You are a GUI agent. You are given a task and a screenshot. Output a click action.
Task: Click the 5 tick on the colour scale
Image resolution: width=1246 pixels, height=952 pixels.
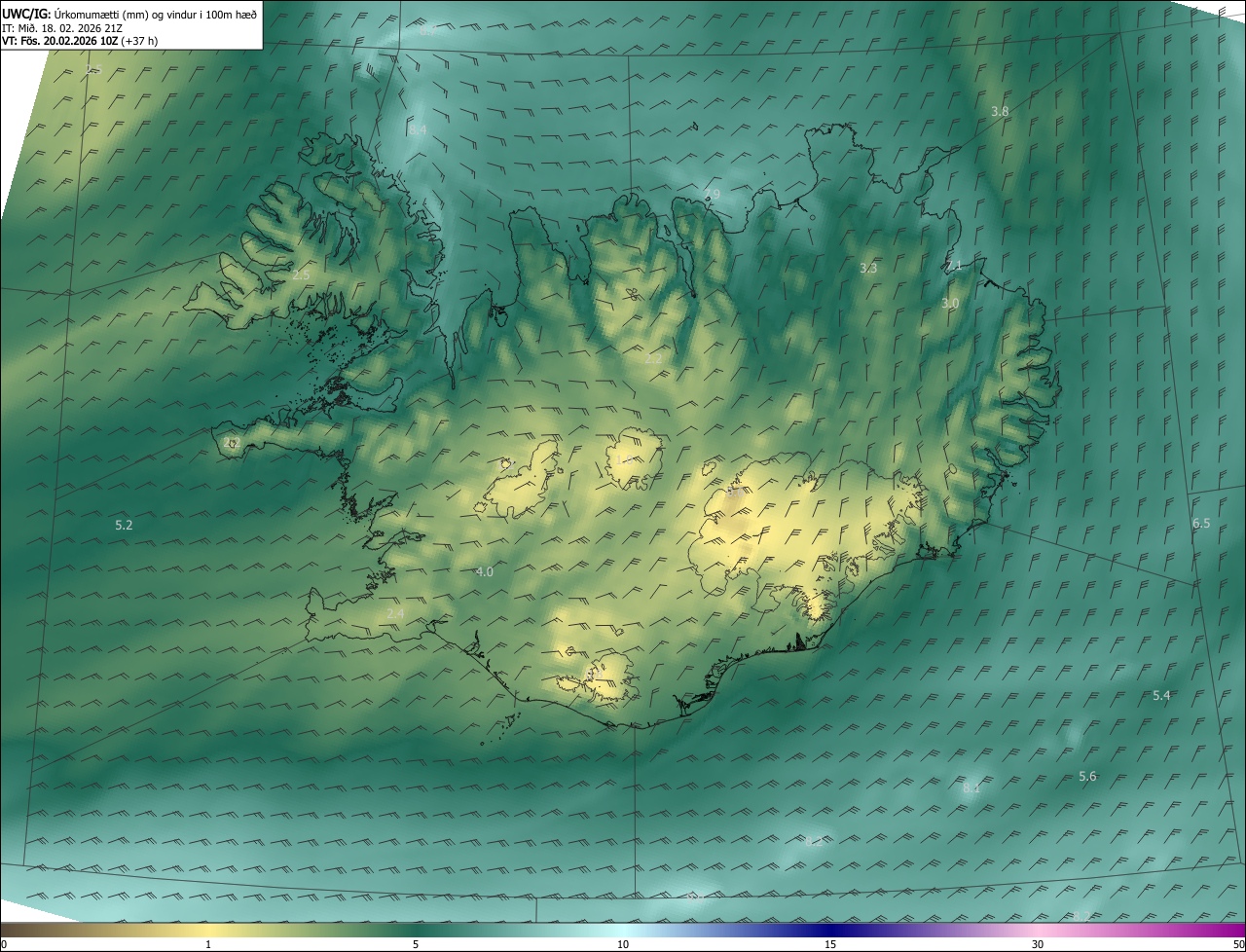tap(416, 944)
